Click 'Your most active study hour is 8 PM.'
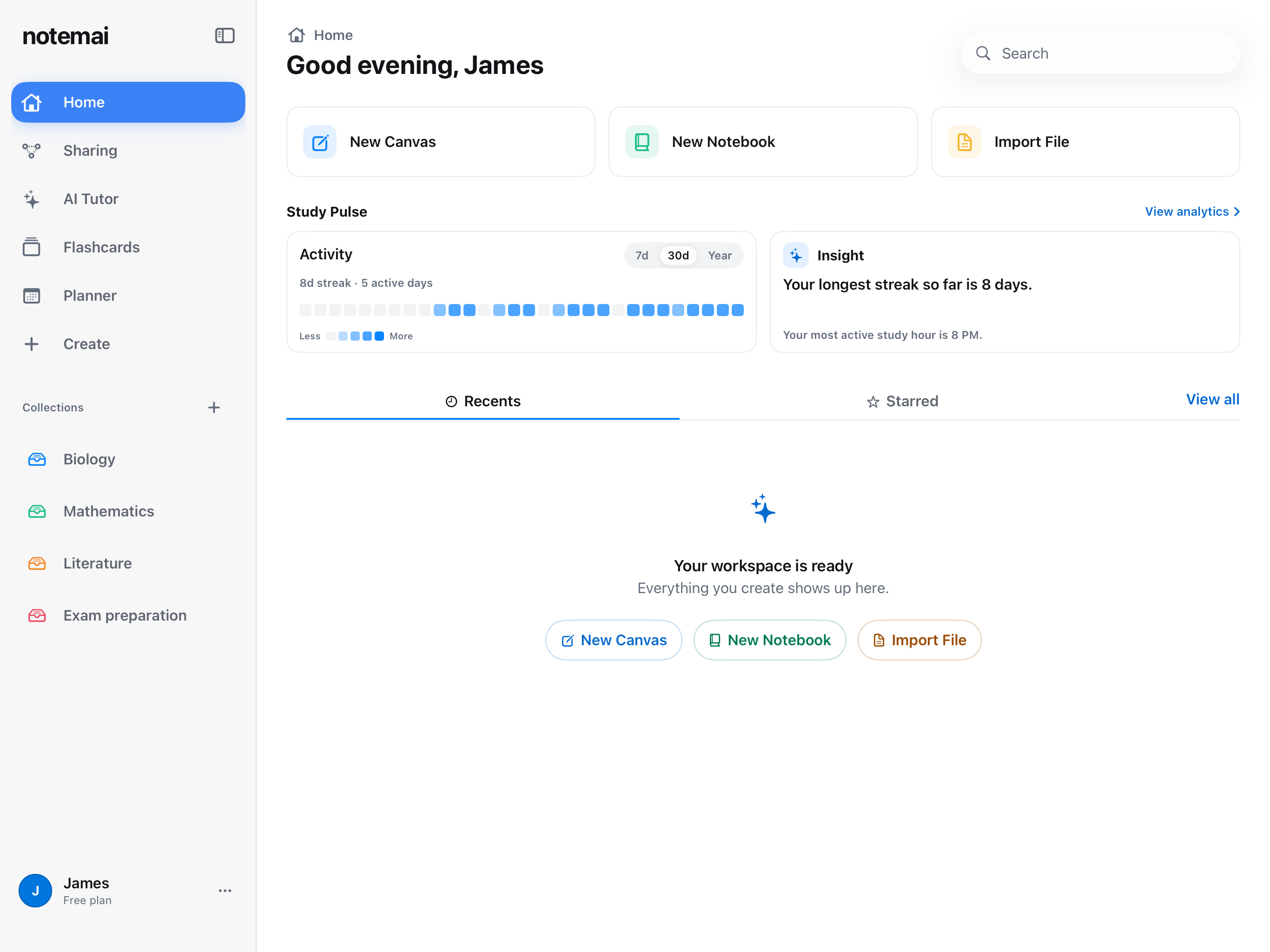Image resolution: width=1270 pixels, height=952 pixels. 882,335
